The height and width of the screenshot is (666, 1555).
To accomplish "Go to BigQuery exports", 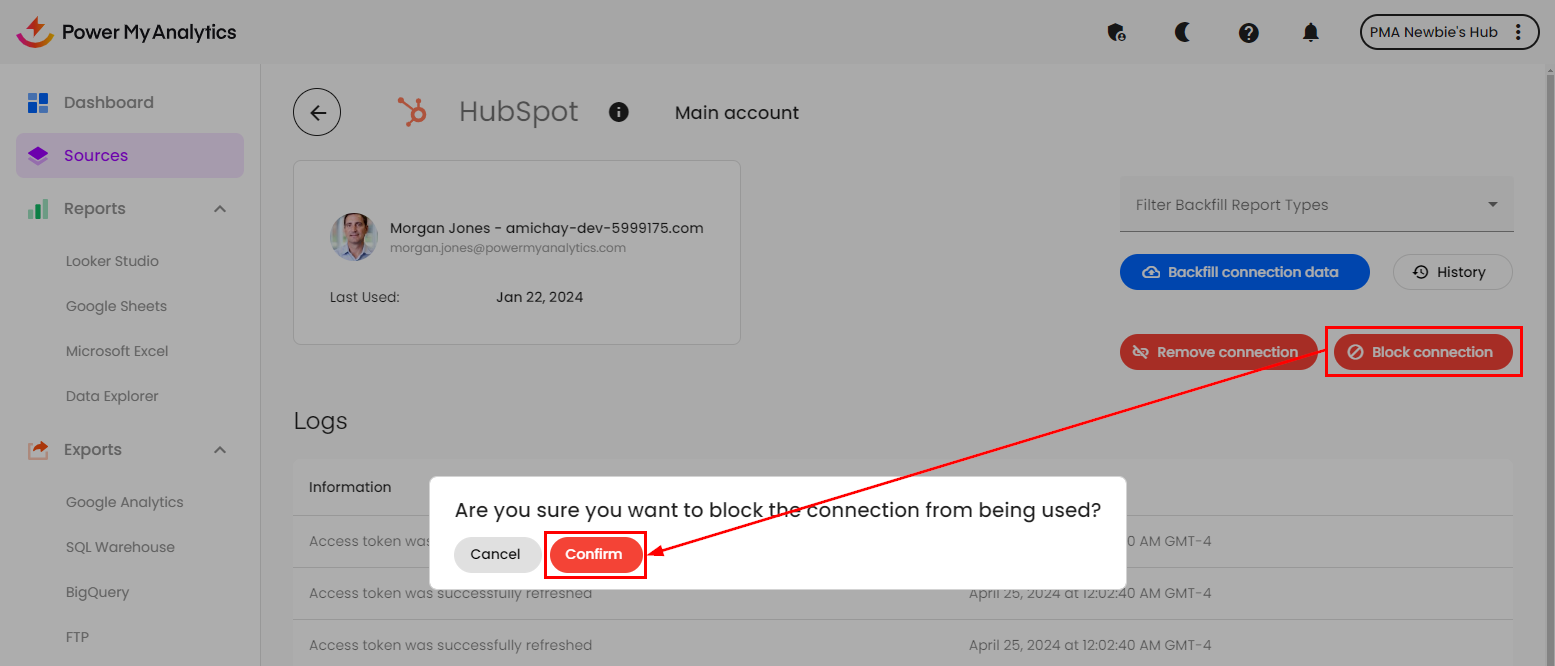I will pos(97,592).
